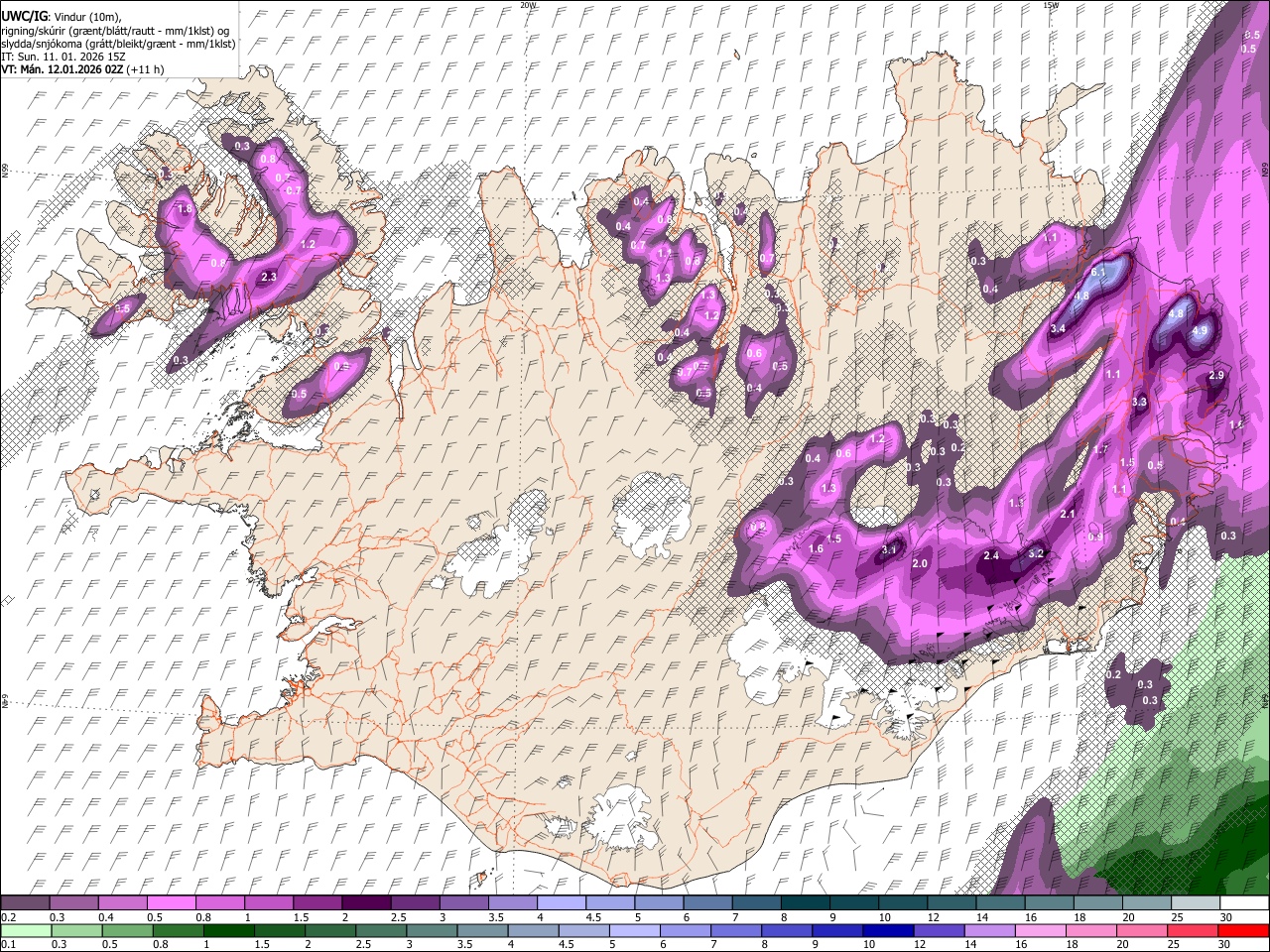The height and width of the screenshot is (952, 1270).
Task: Select the deep blue swatch labeled 10 in the green row
Action: (x=887, y=929)
